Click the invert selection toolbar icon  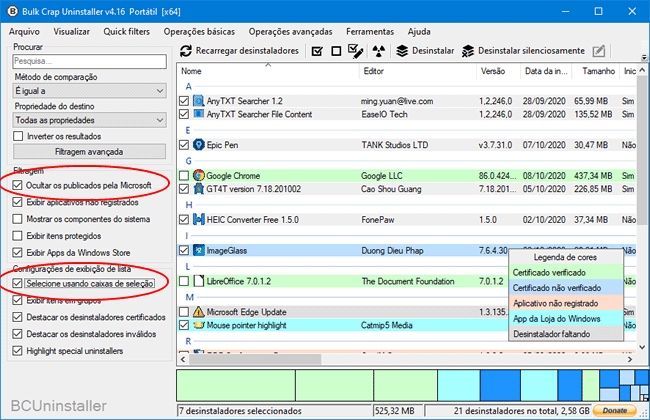point(356,51)
